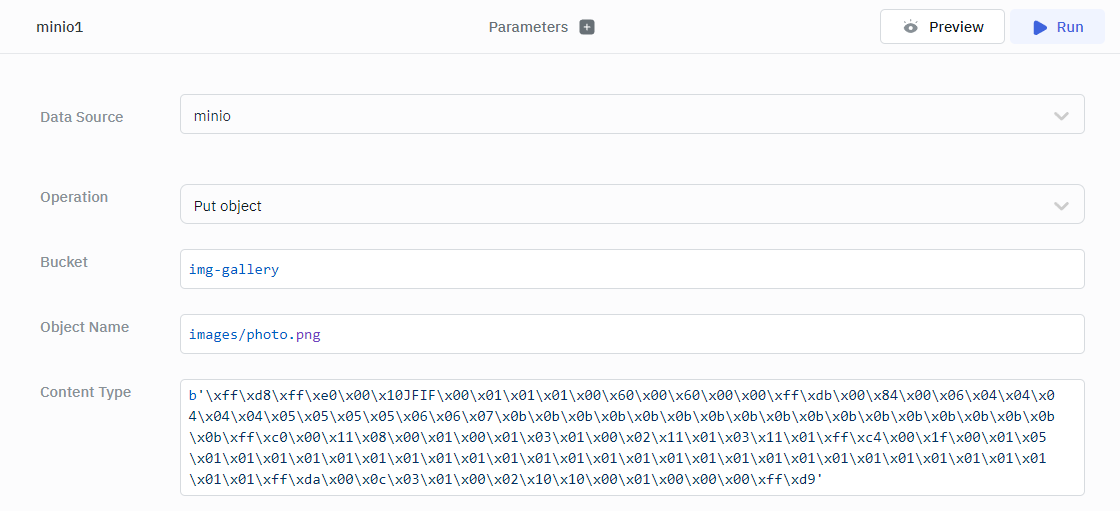Click the Operation label
This screenshot has width=1120, height=511.
click(74, 197)
